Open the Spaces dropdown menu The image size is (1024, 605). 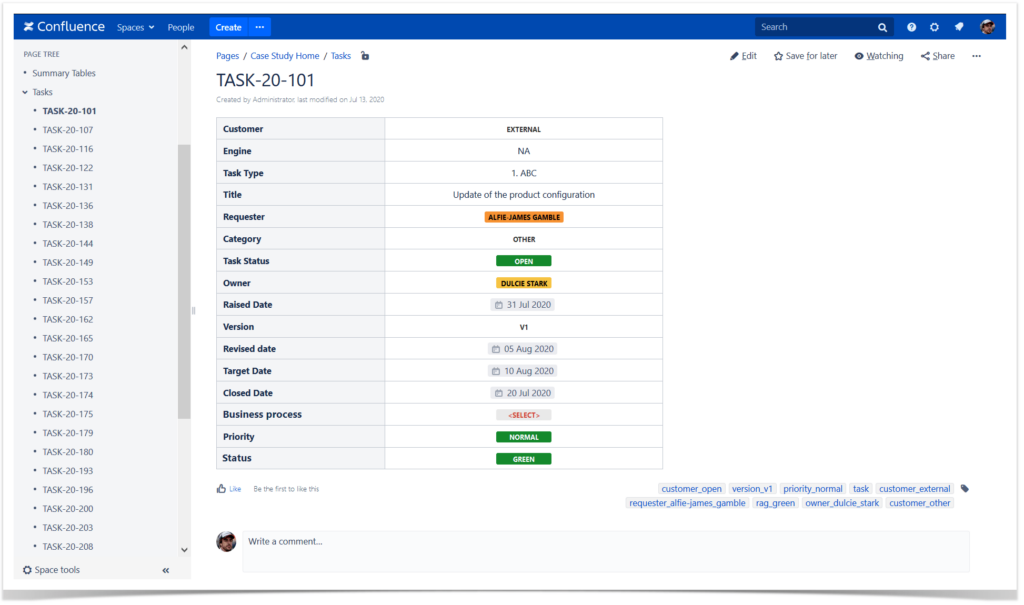click(135, 27)
